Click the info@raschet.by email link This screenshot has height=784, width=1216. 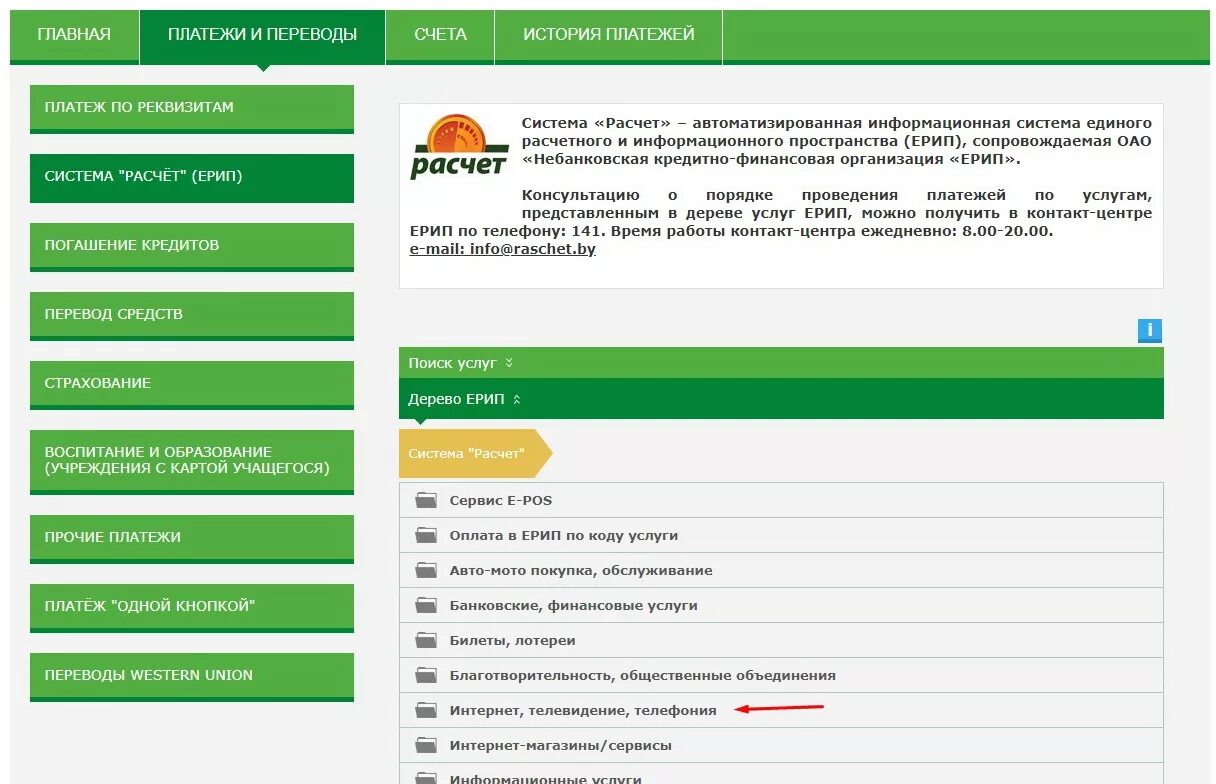coord(503,250)
